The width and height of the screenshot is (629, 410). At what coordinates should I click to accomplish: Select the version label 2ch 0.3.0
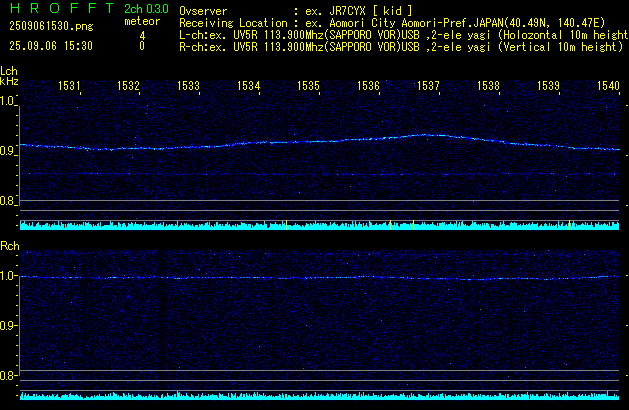click(x=146, y=8)
